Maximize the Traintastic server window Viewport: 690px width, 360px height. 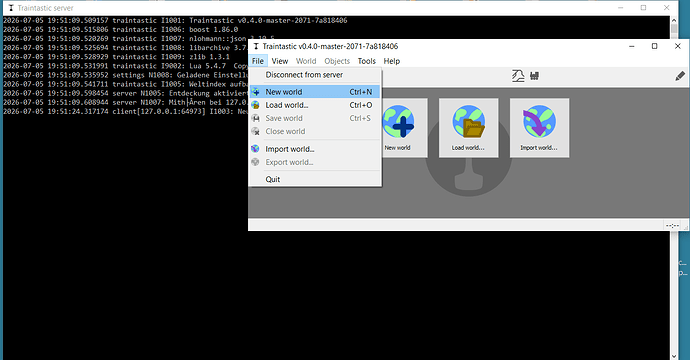tap(643, 8)
